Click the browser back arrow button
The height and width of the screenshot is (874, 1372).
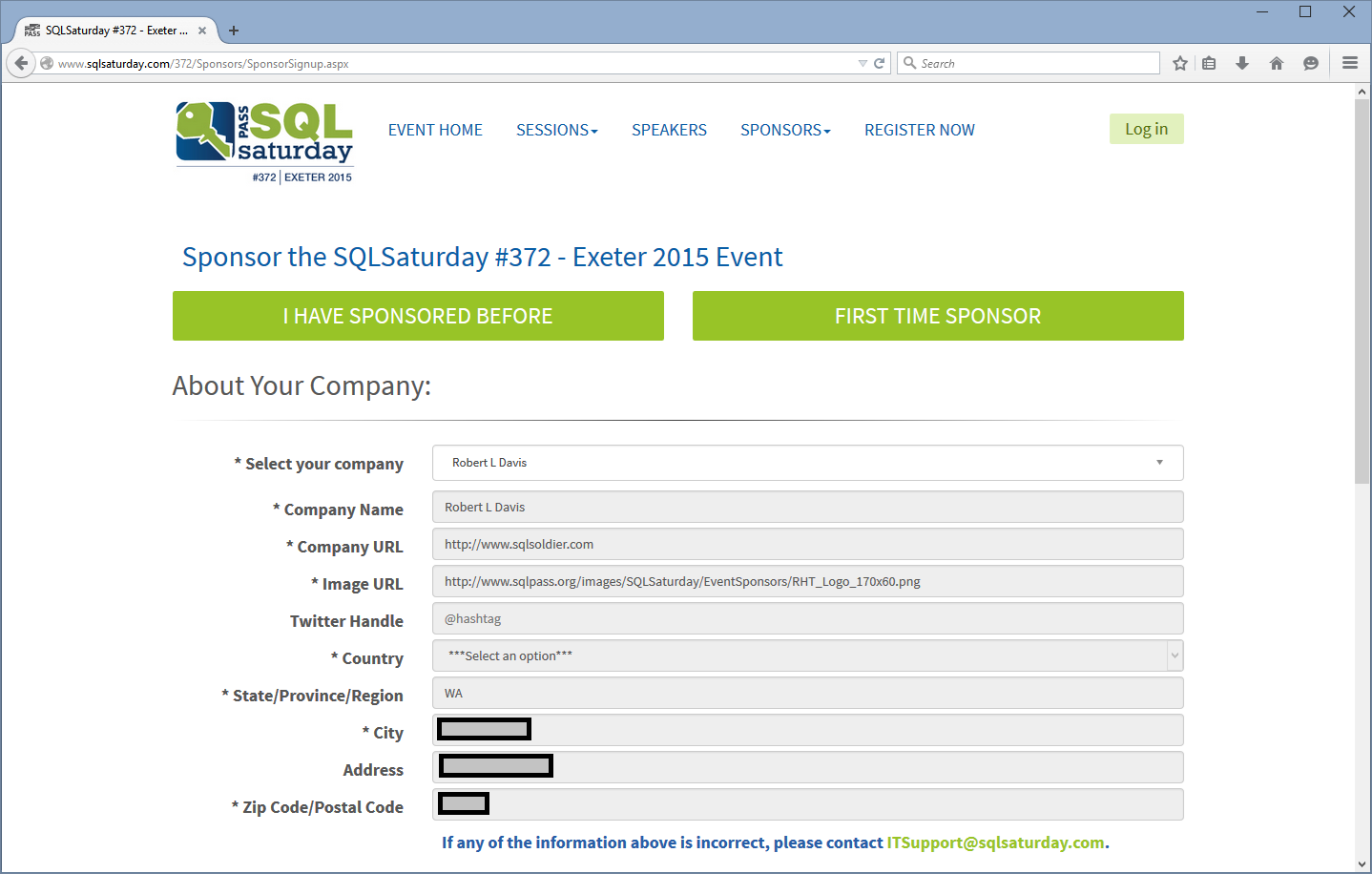[x=21, y=63]
